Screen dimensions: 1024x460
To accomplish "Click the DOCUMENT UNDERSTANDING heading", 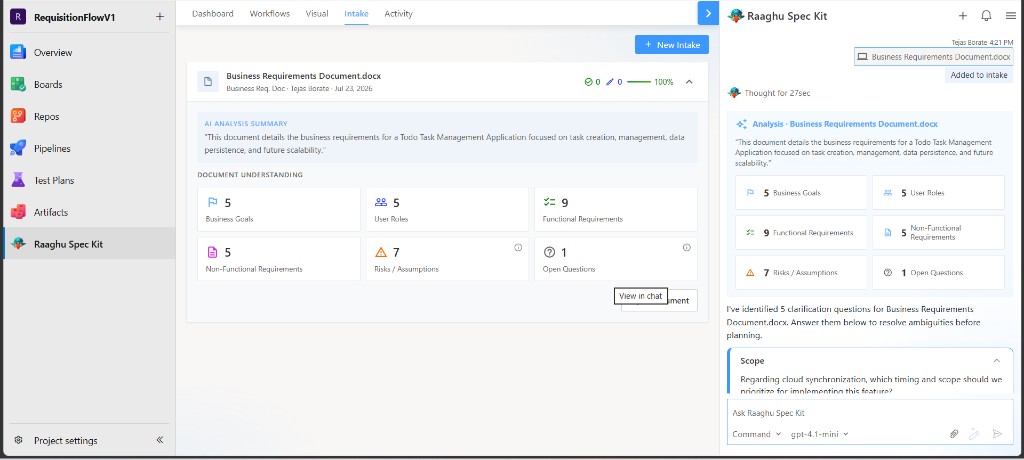I will click(250, 175).
